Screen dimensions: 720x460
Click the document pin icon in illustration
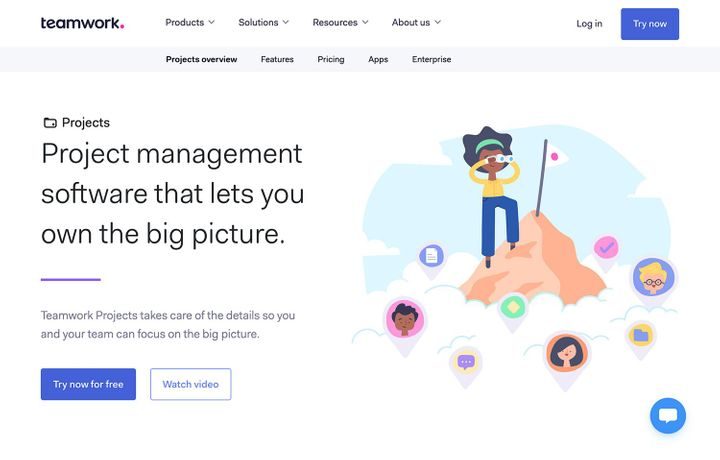pyautogui.click(x=431, y=256)
